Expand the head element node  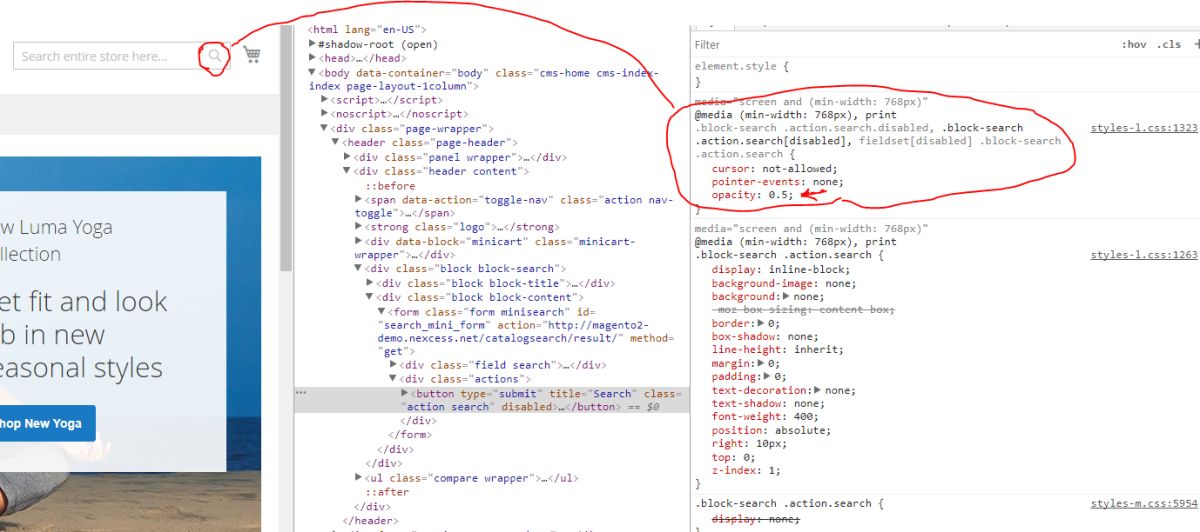pos(312,58)
